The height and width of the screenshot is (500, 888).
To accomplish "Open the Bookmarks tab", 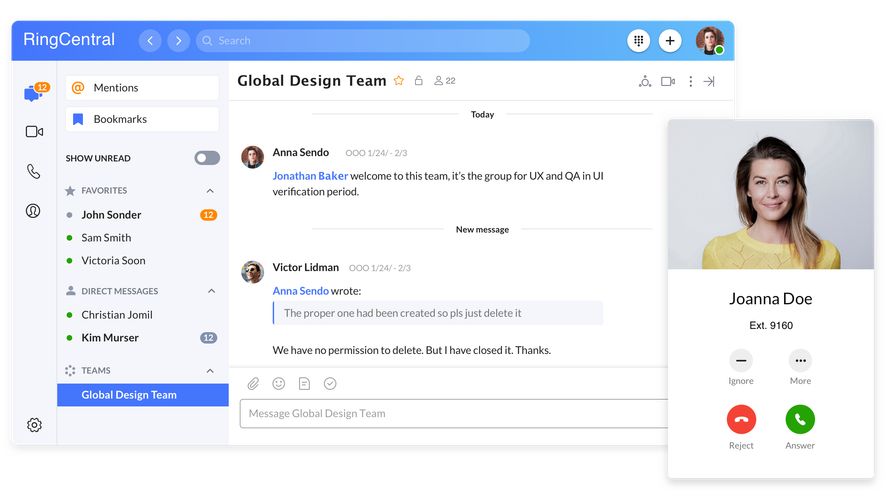I will pyautogui.click(x=142, y=119).
